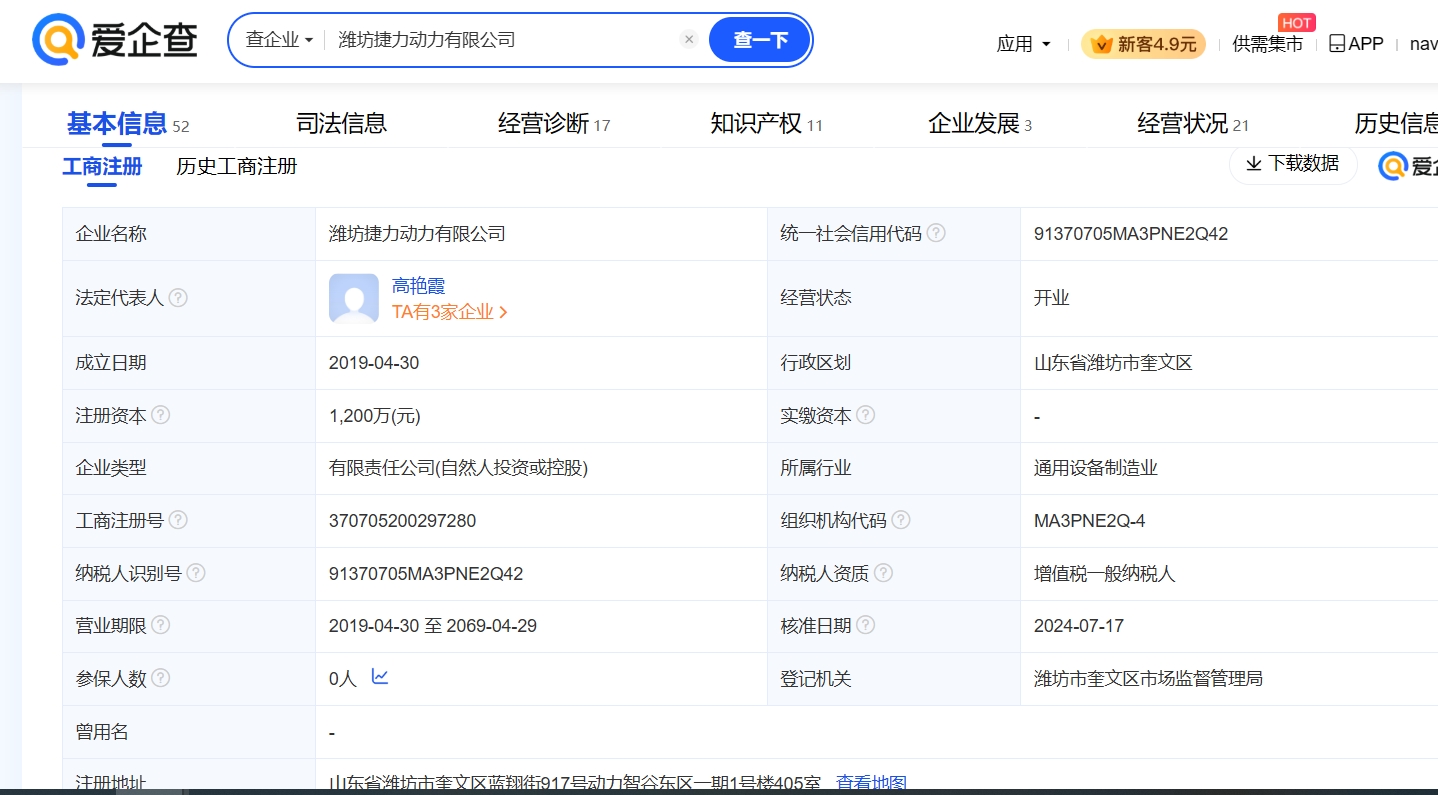Click the legal representative avatar image
Image resolution: width=1438 pixels, height=795 pixels.
click(354, 298)
